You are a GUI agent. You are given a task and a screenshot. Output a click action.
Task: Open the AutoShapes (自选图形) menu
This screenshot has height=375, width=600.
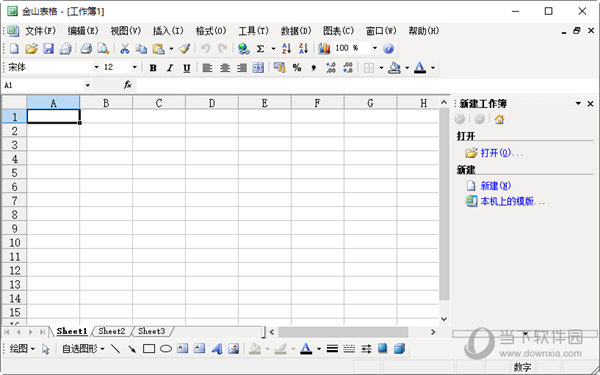[x=83, y=349]
